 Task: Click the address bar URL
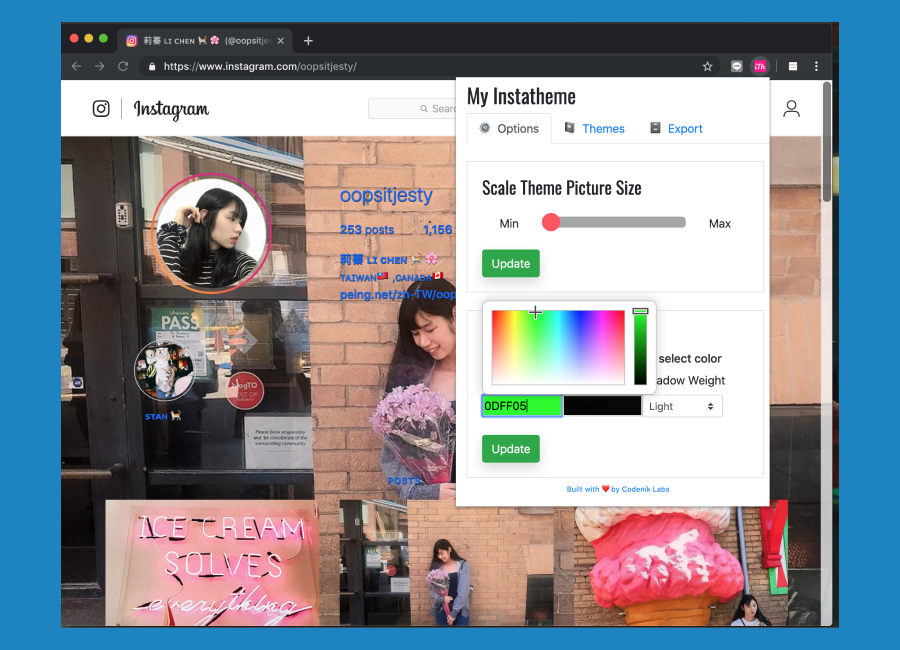click(260, 67)
